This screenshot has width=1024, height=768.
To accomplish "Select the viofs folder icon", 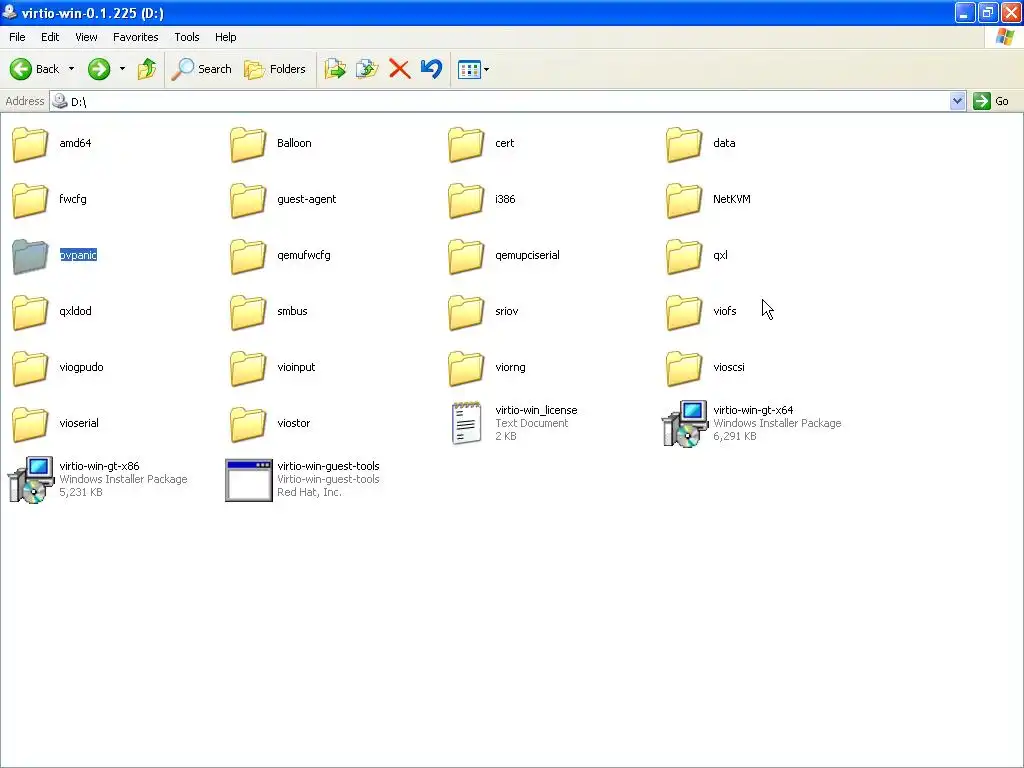I will click(x=684, y=312).
